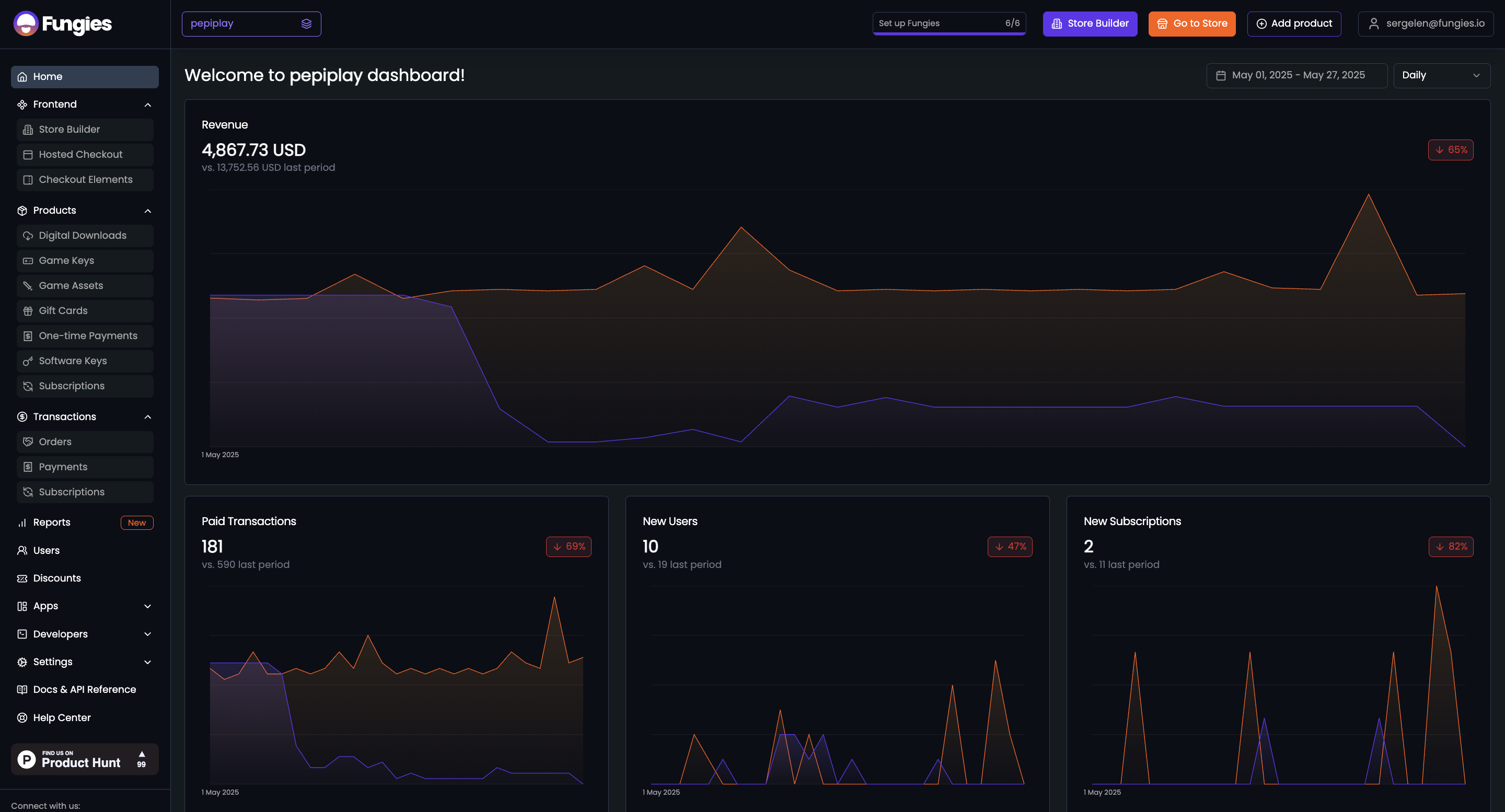Open the May 01 - May 27 date picker
This screenshot has width=1505, height=812.
point(1296,76)
